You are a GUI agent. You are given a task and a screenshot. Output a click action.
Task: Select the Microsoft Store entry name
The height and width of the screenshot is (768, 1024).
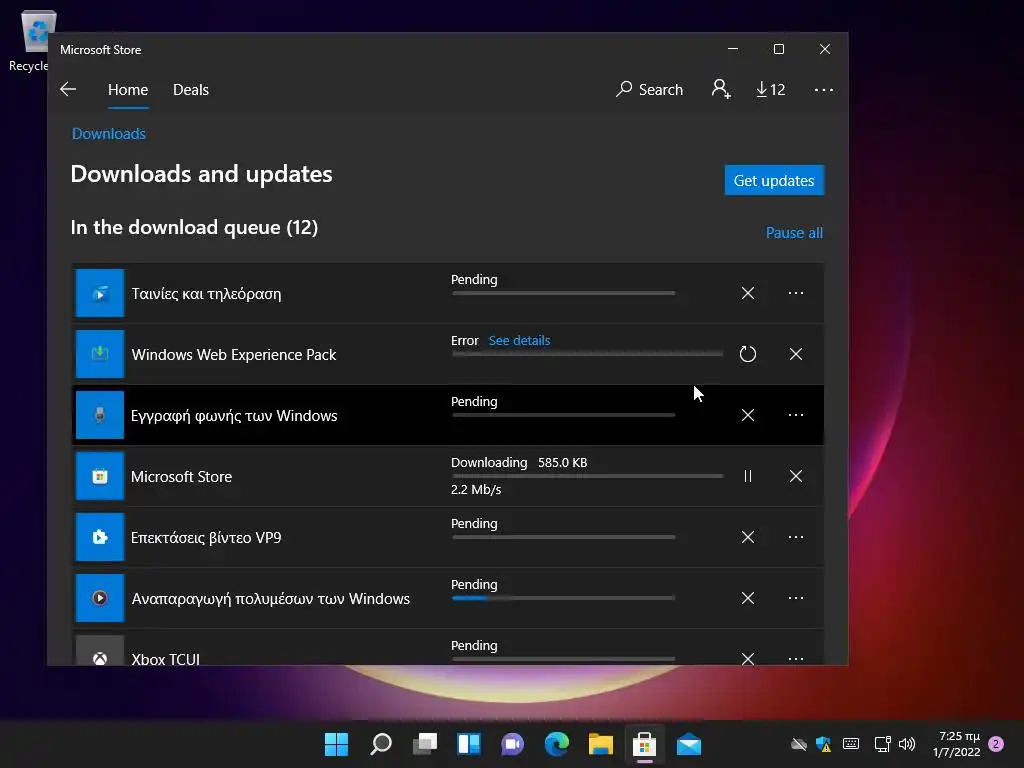(182, 477)
